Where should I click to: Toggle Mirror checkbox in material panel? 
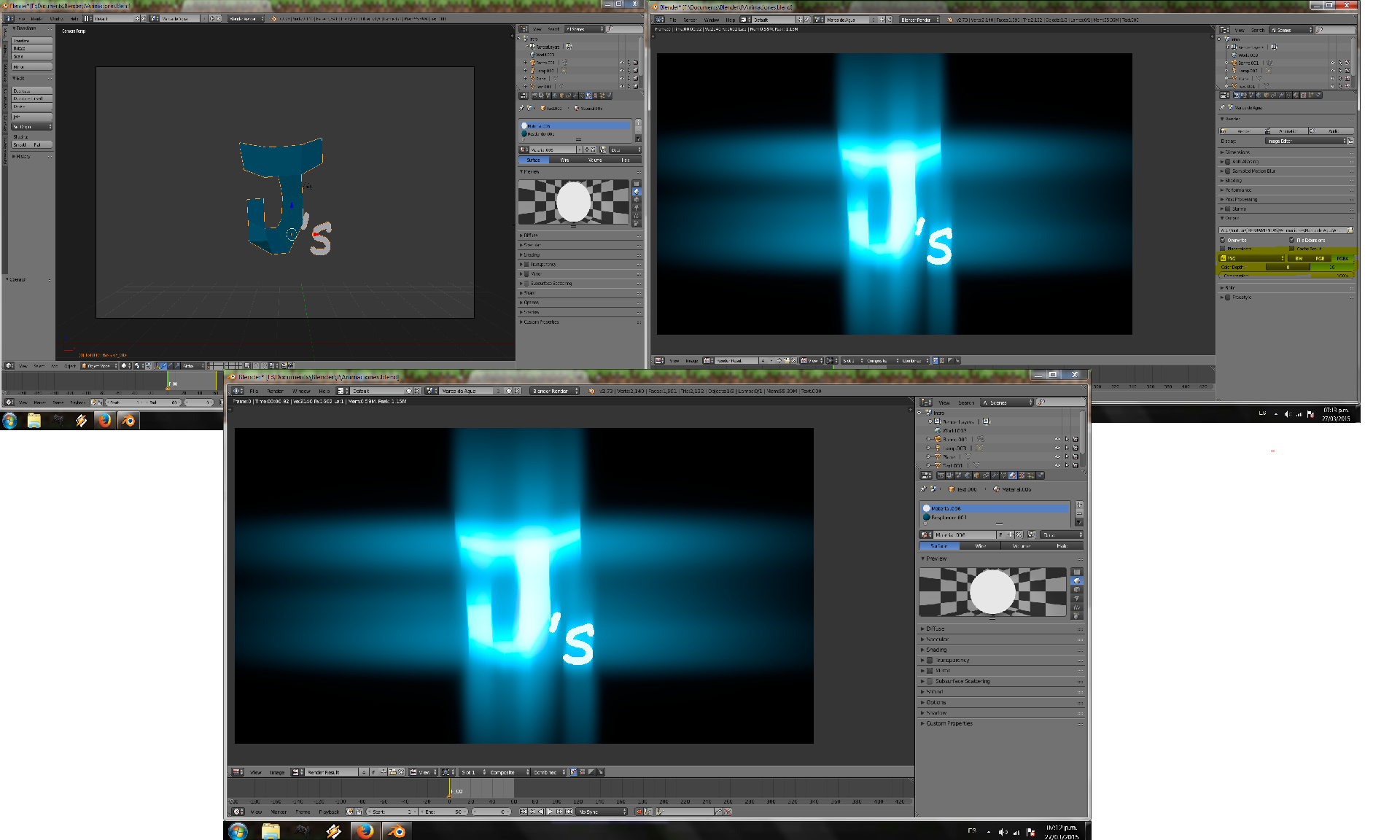pyautogui.click(x=930, y=671)
